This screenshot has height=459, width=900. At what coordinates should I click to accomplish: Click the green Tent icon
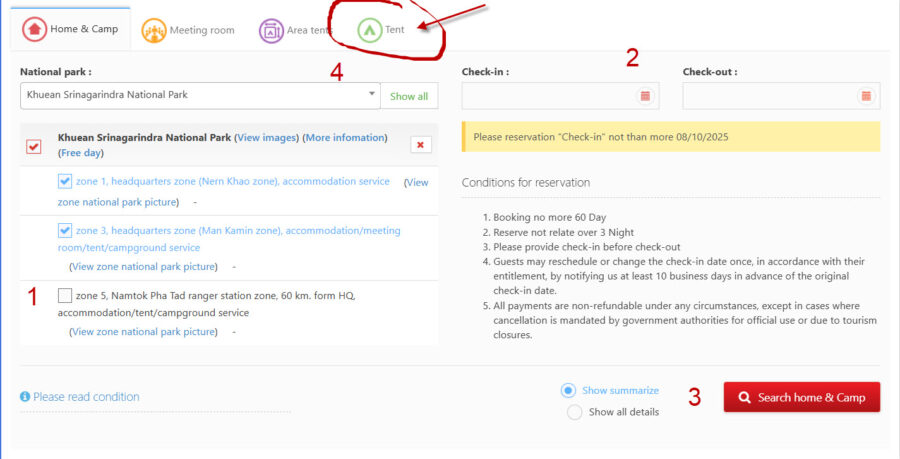(x=370, y=30)
